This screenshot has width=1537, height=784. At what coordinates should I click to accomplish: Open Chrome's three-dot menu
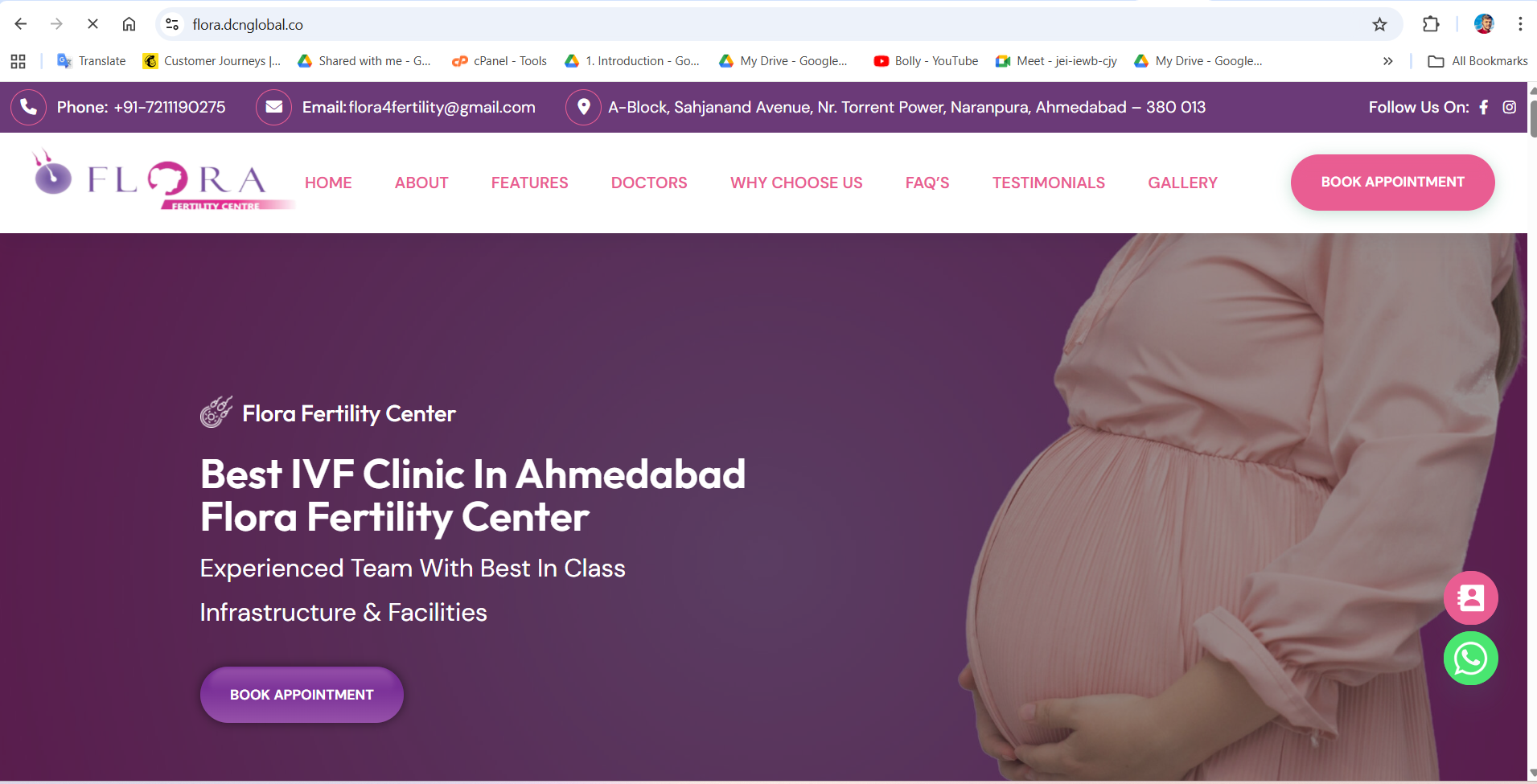[x=1520, y=24]
